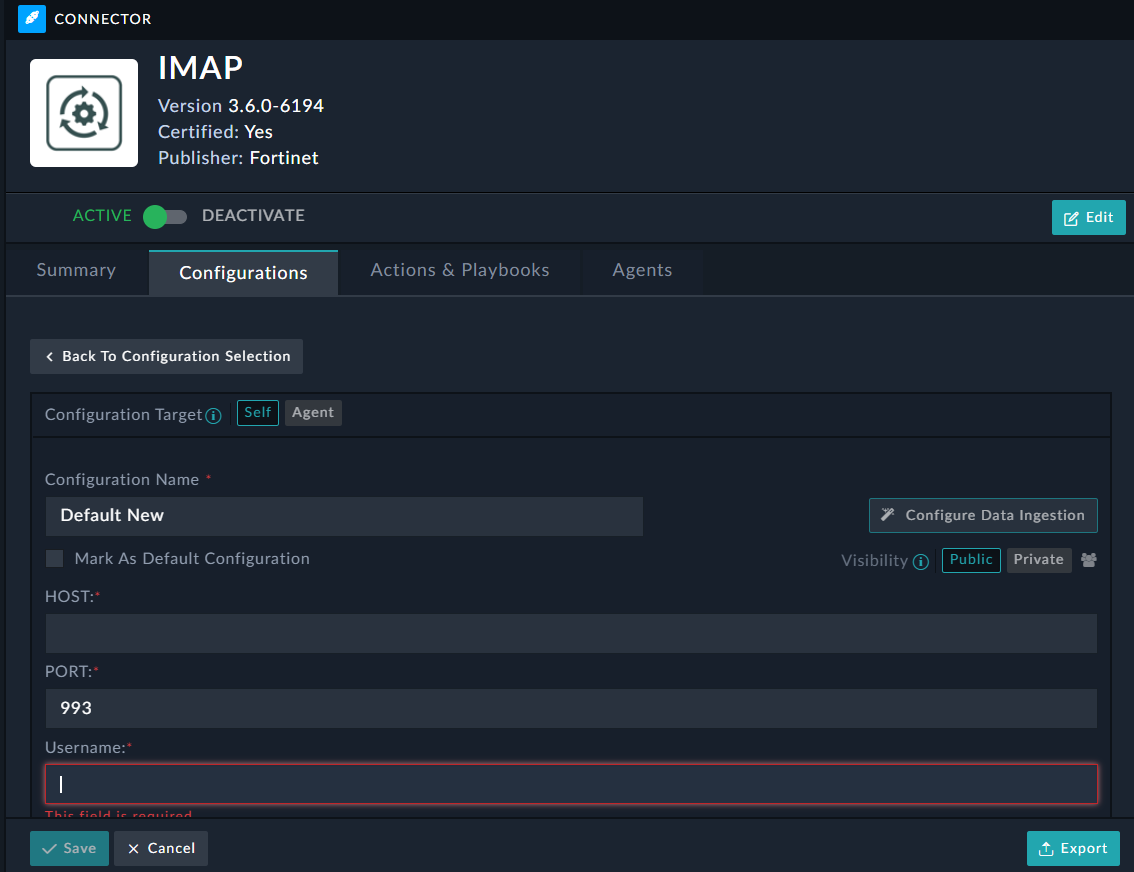Screen dimensions: 1134x872
Task: Open the Actions & Playbooks tab
Action: coord(459,269)
